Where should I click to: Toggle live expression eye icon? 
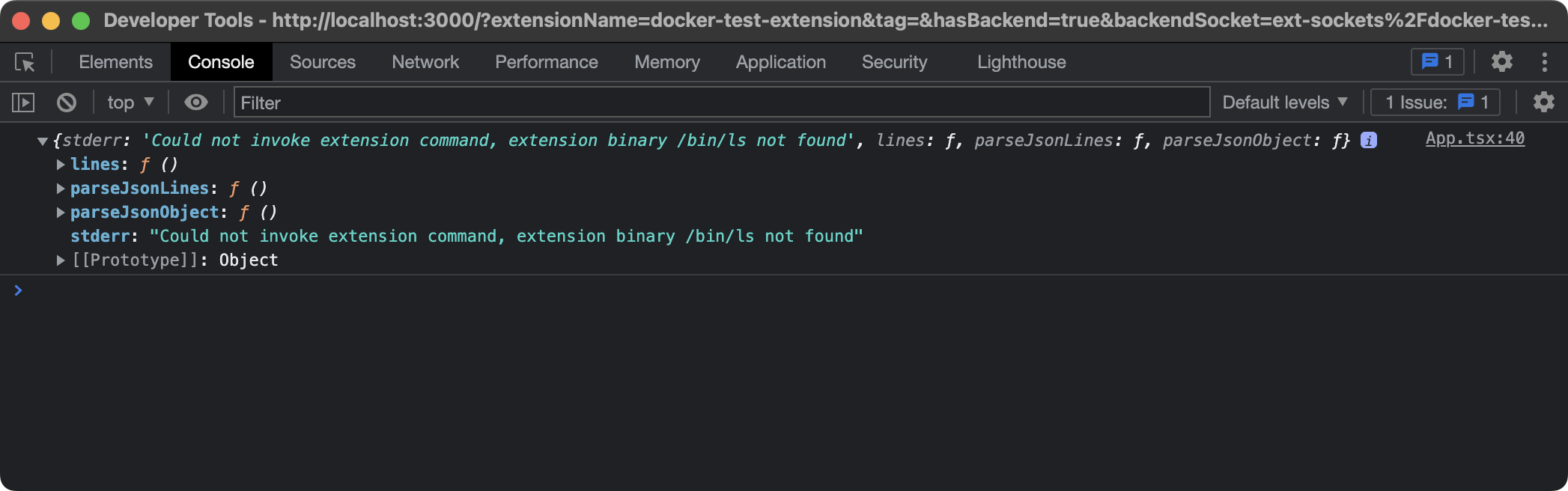point(196,103)
